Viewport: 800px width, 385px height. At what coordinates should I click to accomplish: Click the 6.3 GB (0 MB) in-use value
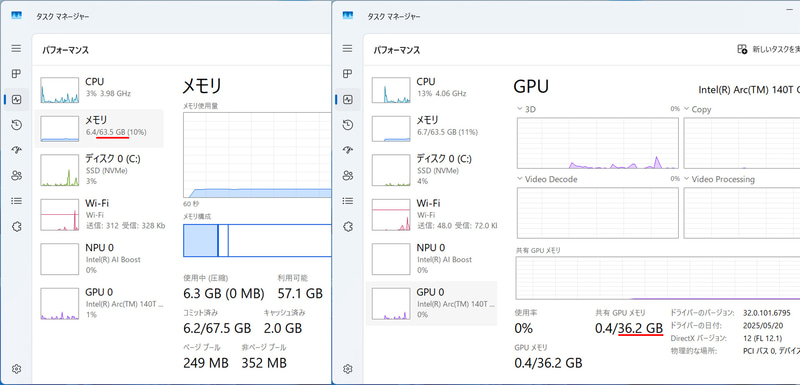pos(223,294)
